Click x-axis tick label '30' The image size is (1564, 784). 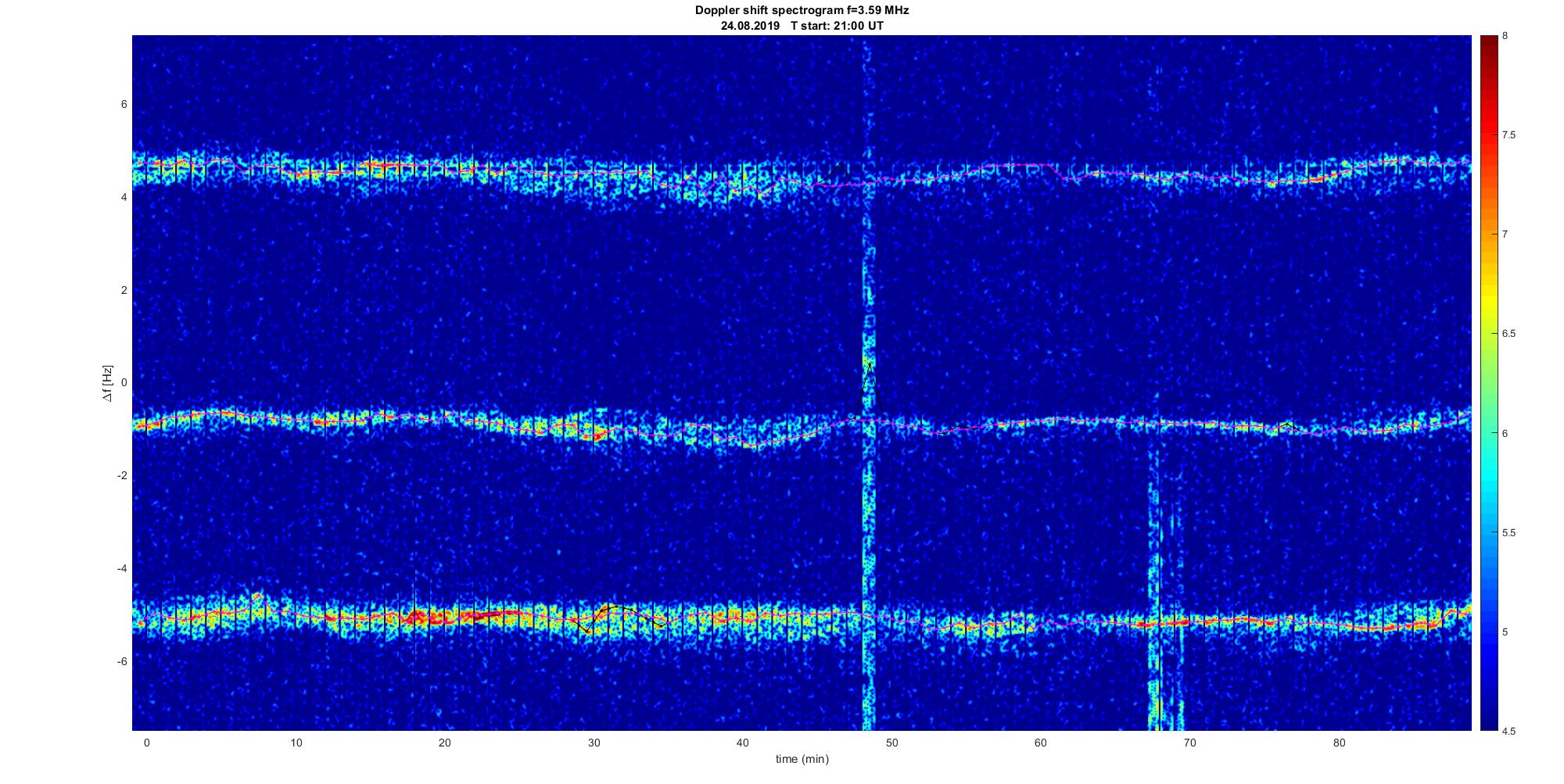(x=594, y=743)
